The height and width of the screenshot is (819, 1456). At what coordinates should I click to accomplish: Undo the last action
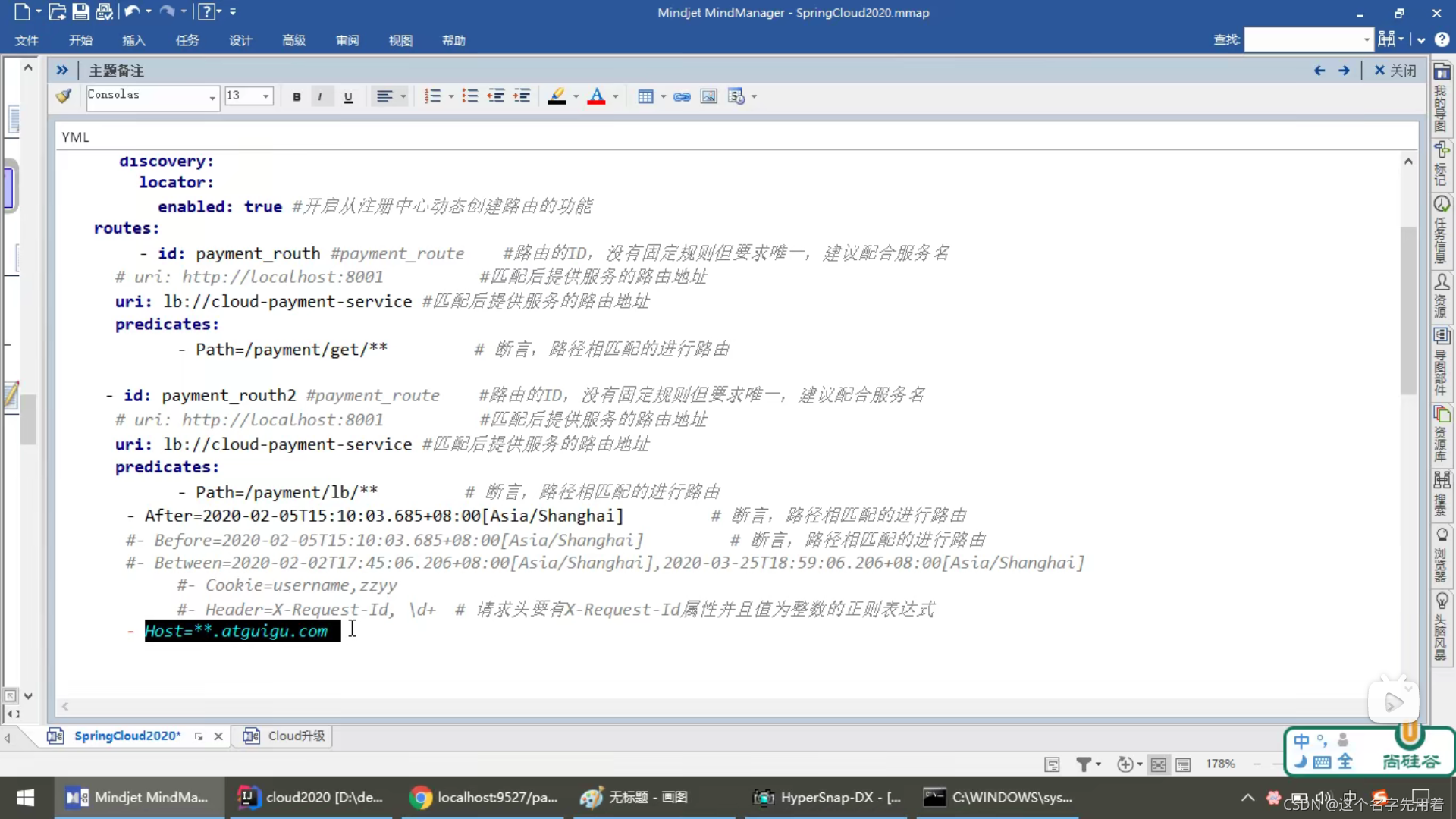click(x=132, y=12)
